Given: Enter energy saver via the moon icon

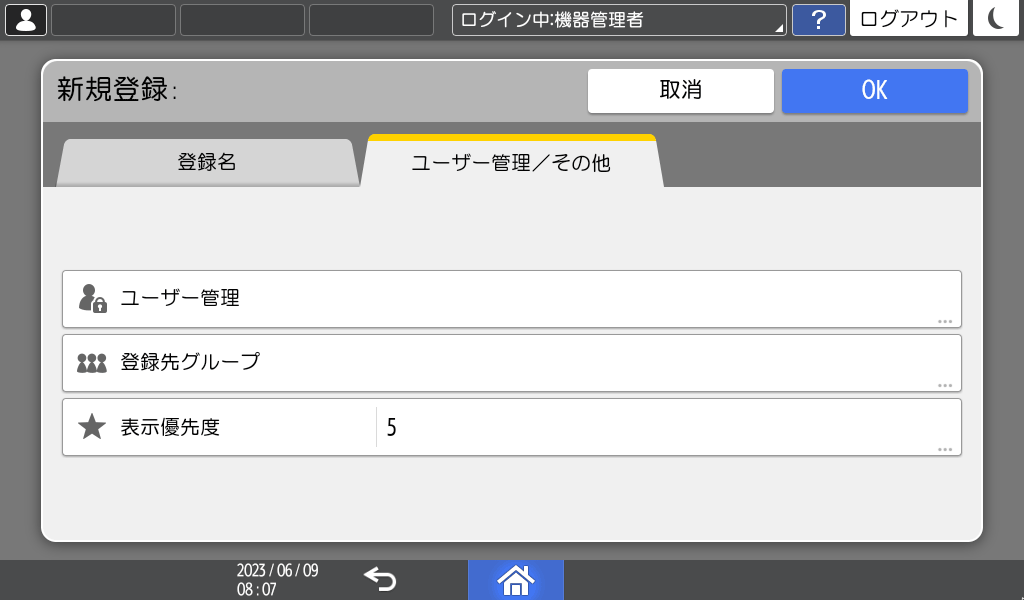Looking at the screenshot, I should point(995,18).
